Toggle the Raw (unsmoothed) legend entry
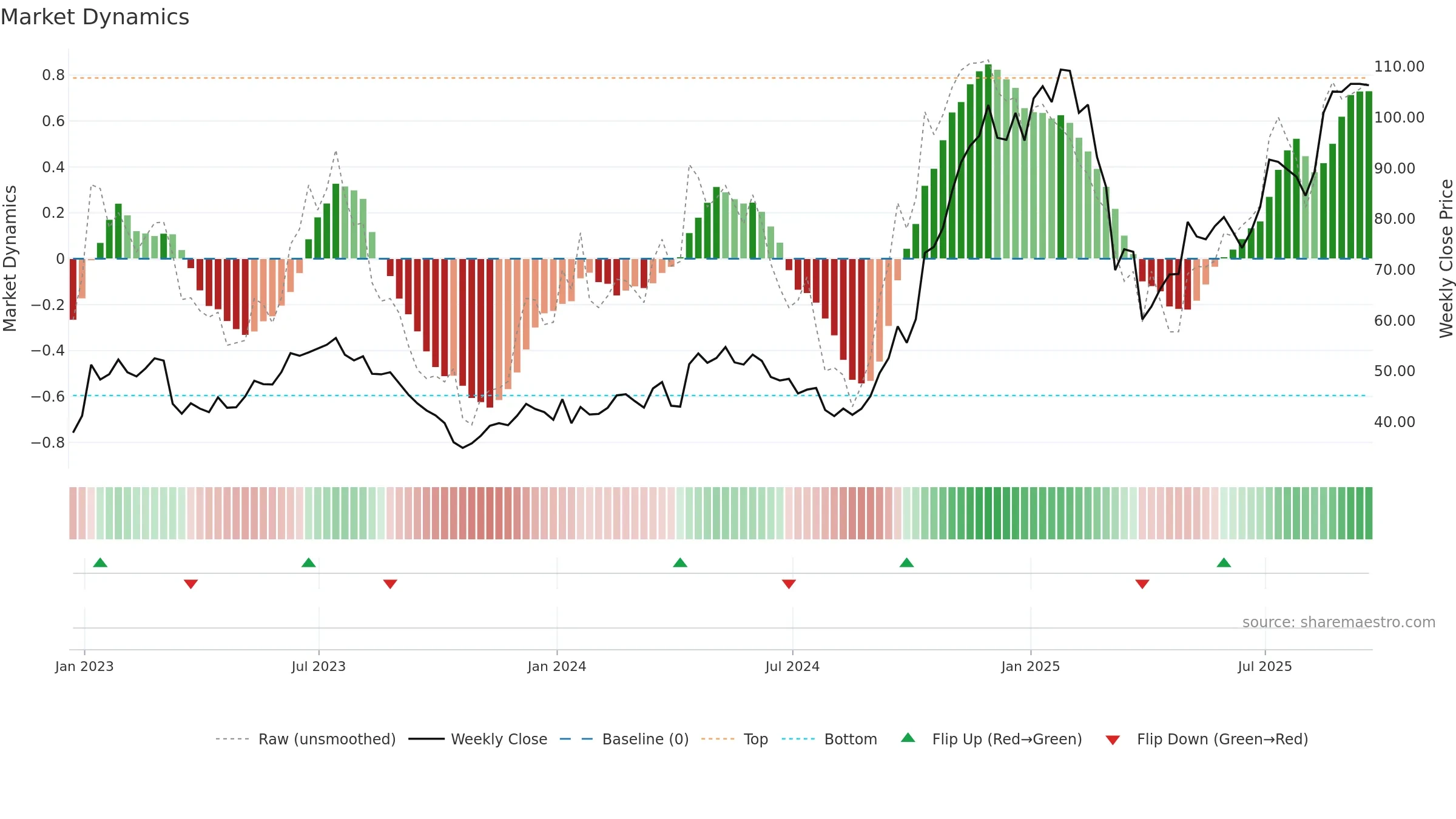The height and width of the screenshot is (819, 1456). pos(306,739)
